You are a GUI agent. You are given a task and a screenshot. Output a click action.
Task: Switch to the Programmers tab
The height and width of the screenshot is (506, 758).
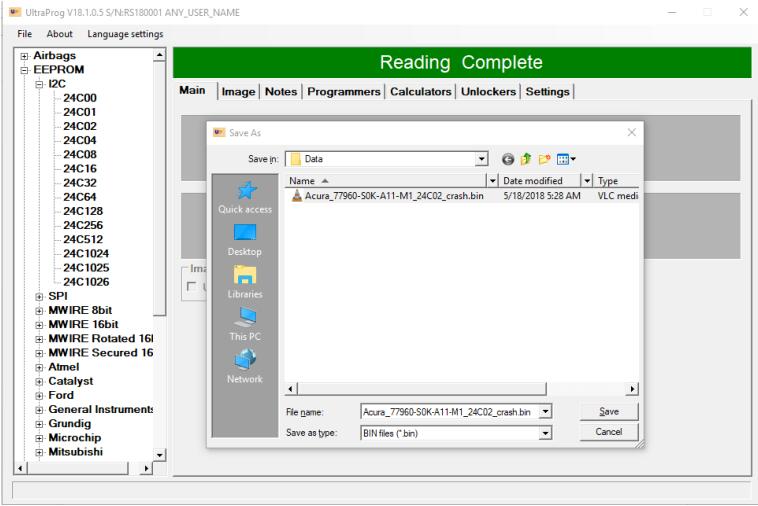click(x=344, y=91)
